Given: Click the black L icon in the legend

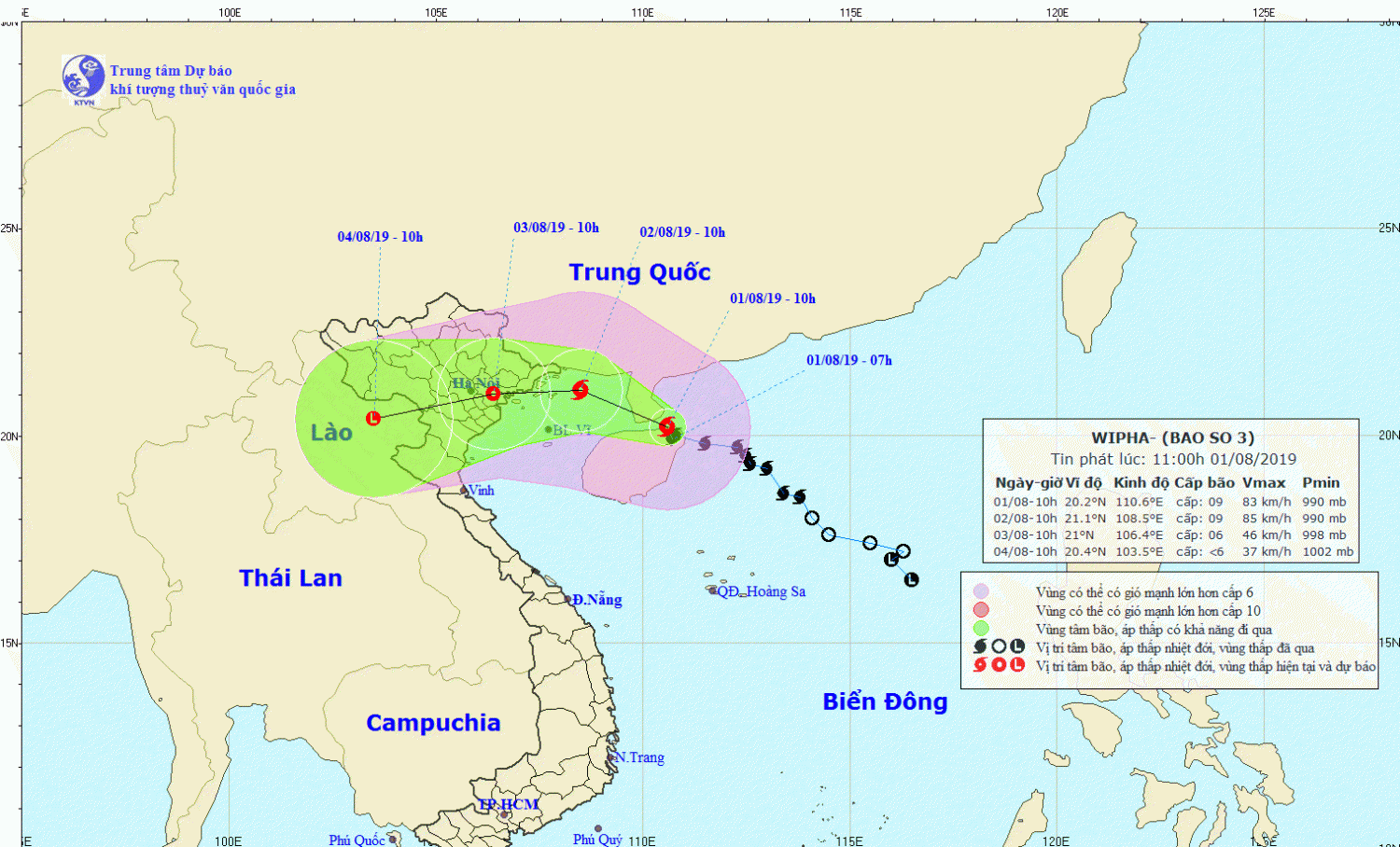Looking at the screenshot, I should coord(1017,646).
